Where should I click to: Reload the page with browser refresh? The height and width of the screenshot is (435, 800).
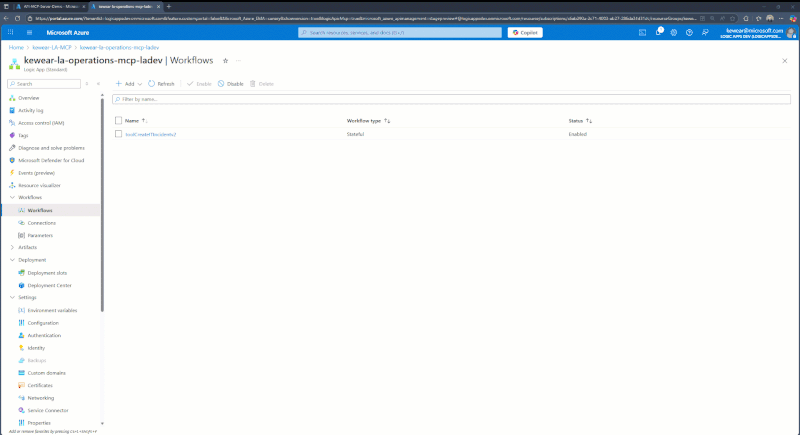[x=17, y=18]
